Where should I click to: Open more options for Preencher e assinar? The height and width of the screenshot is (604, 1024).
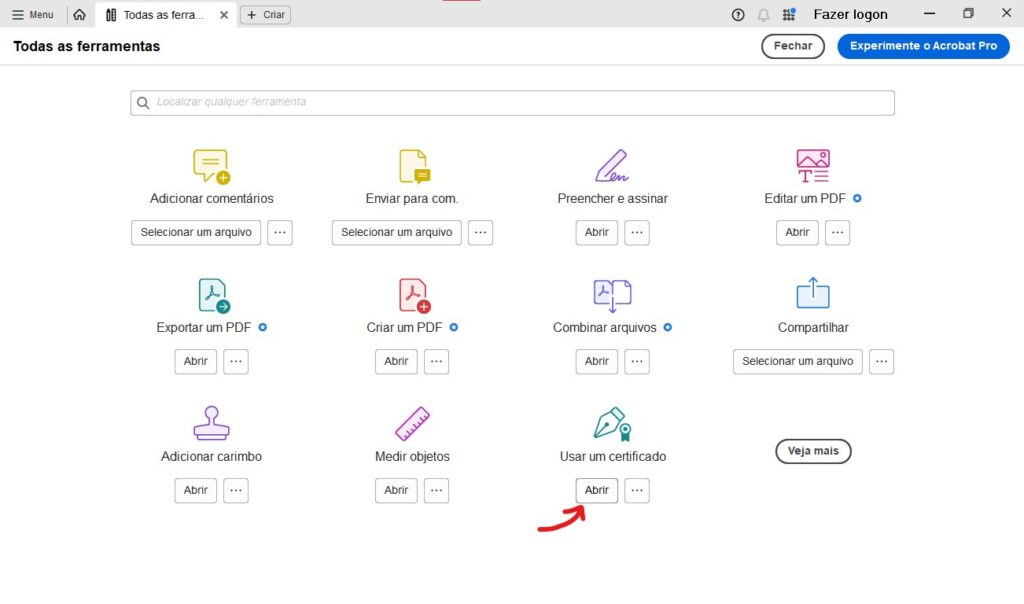pyautogui.click(x=637, y=232)
